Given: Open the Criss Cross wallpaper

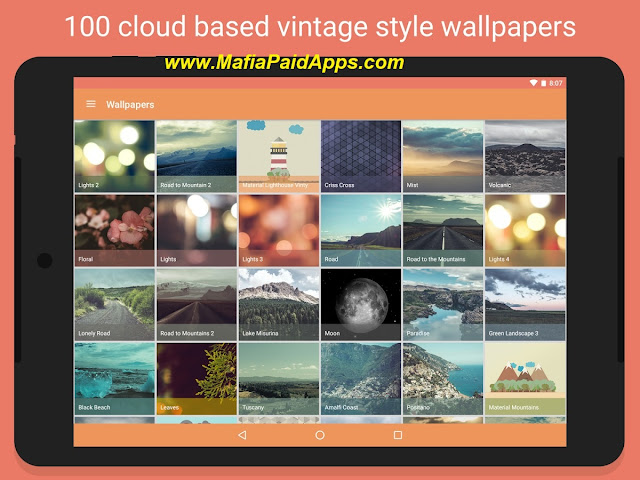Looking at the screenshot, I should [361, 156].
